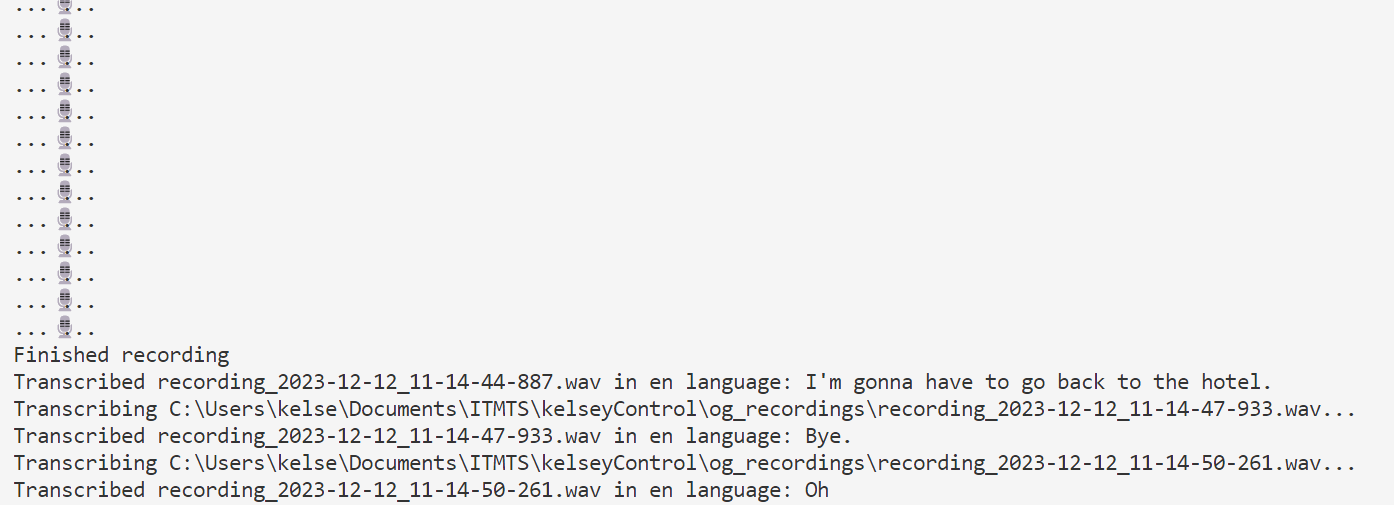
Task: Click the last microphone icon above Finished recording
Action: 64,327
